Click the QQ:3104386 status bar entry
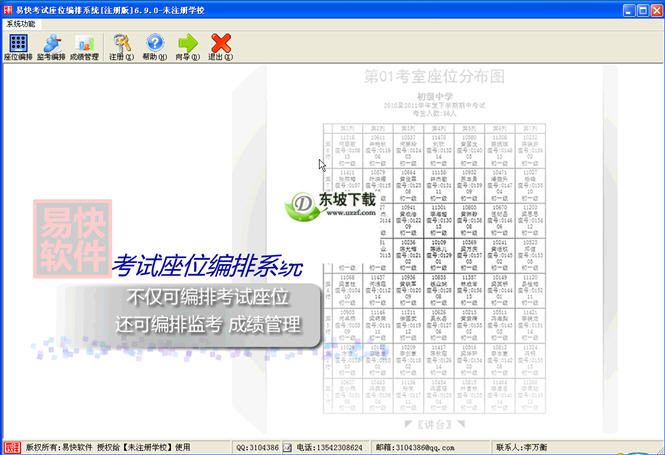This screenshot has width=665, height=455. (257, 447)
